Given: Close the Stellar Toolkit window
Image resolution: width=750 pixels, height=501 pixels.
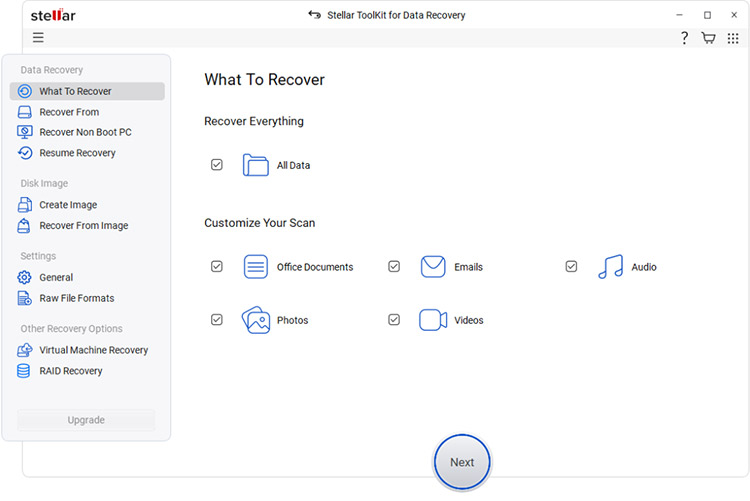Looking at the screenshot, I should coord(734,15).
